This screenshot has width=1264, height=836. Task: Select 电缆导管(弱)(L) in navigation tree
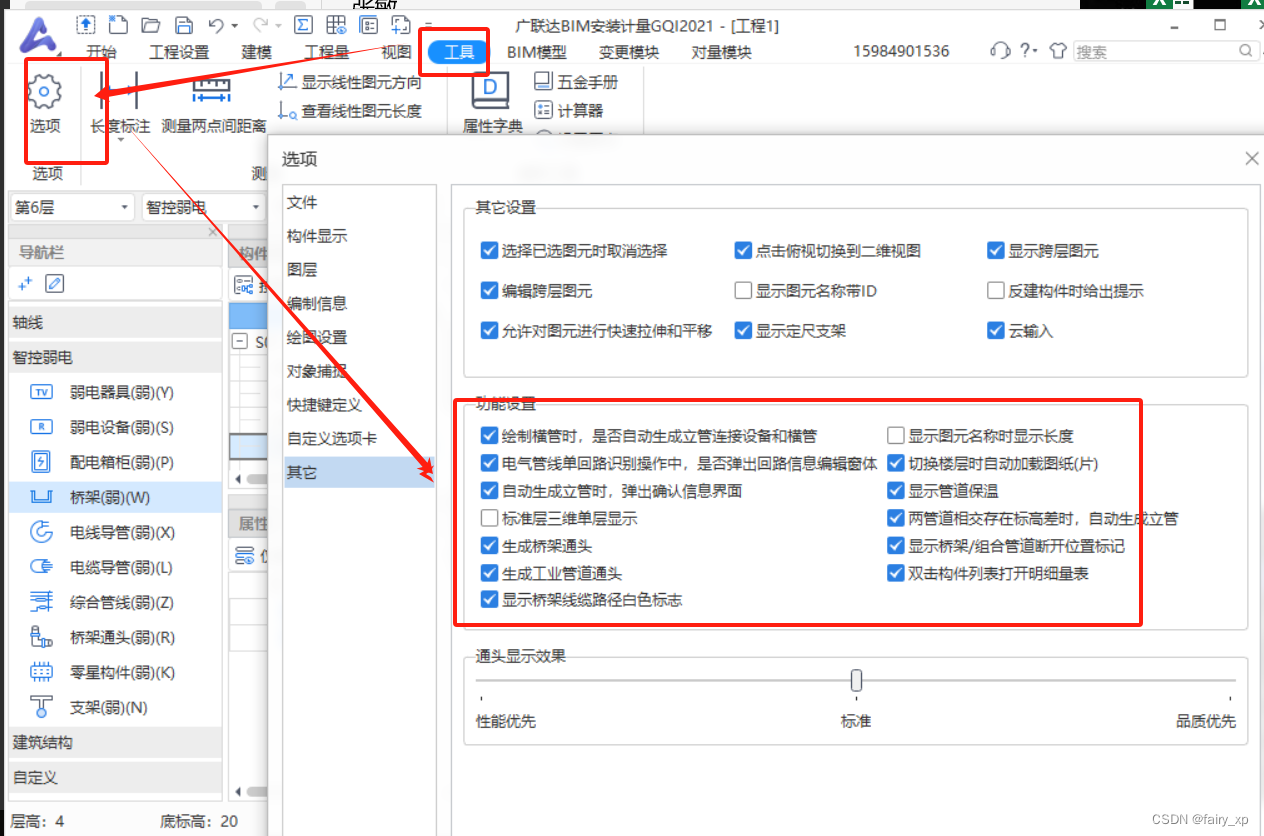click(x=115, y=567)
